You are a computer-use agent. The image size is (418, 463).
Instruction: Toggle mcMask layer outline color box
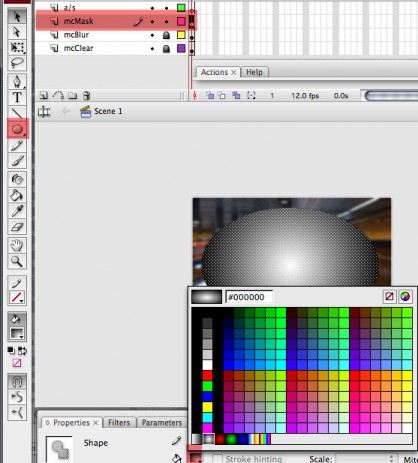coord(181,21)
